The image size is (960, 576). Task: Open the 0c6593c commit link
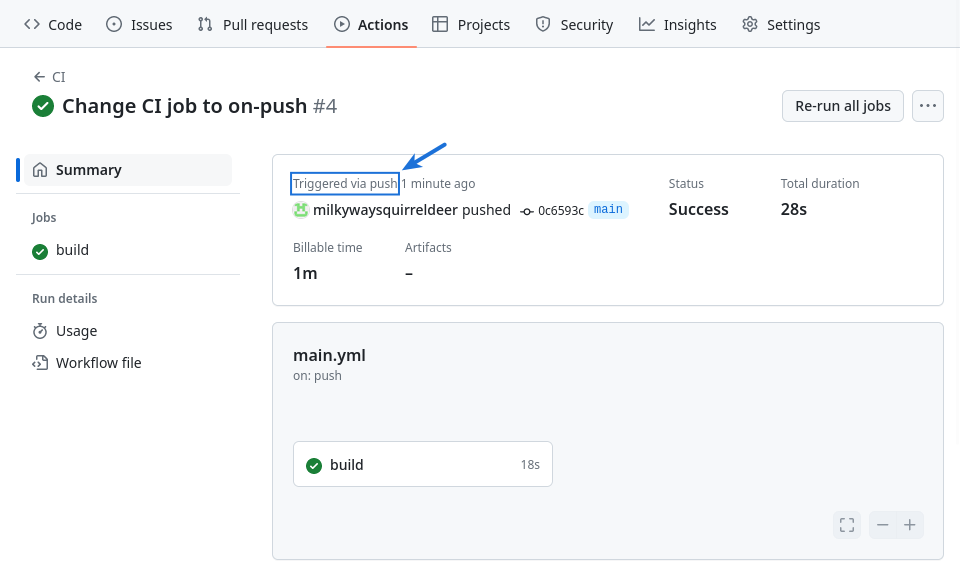(x=560, y=211)
